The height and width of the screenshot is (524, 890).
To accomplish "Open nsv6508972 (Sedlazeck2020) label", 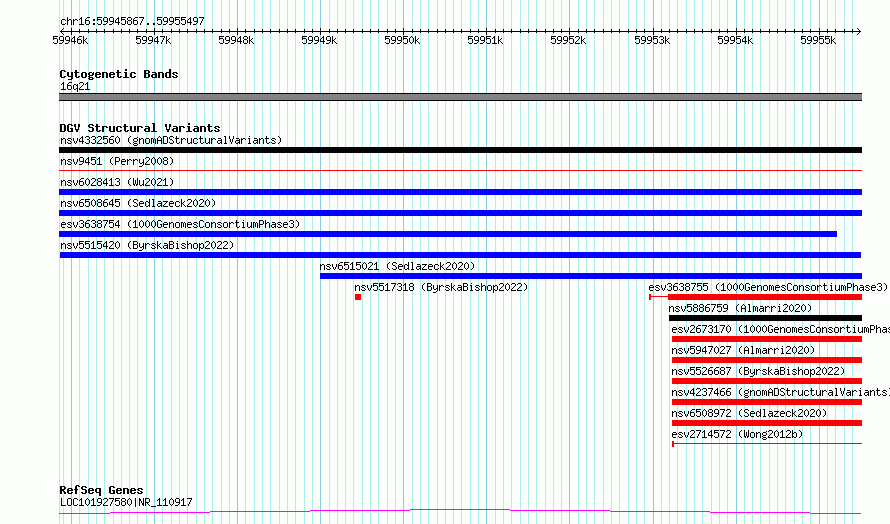I will tap(749, 413).
